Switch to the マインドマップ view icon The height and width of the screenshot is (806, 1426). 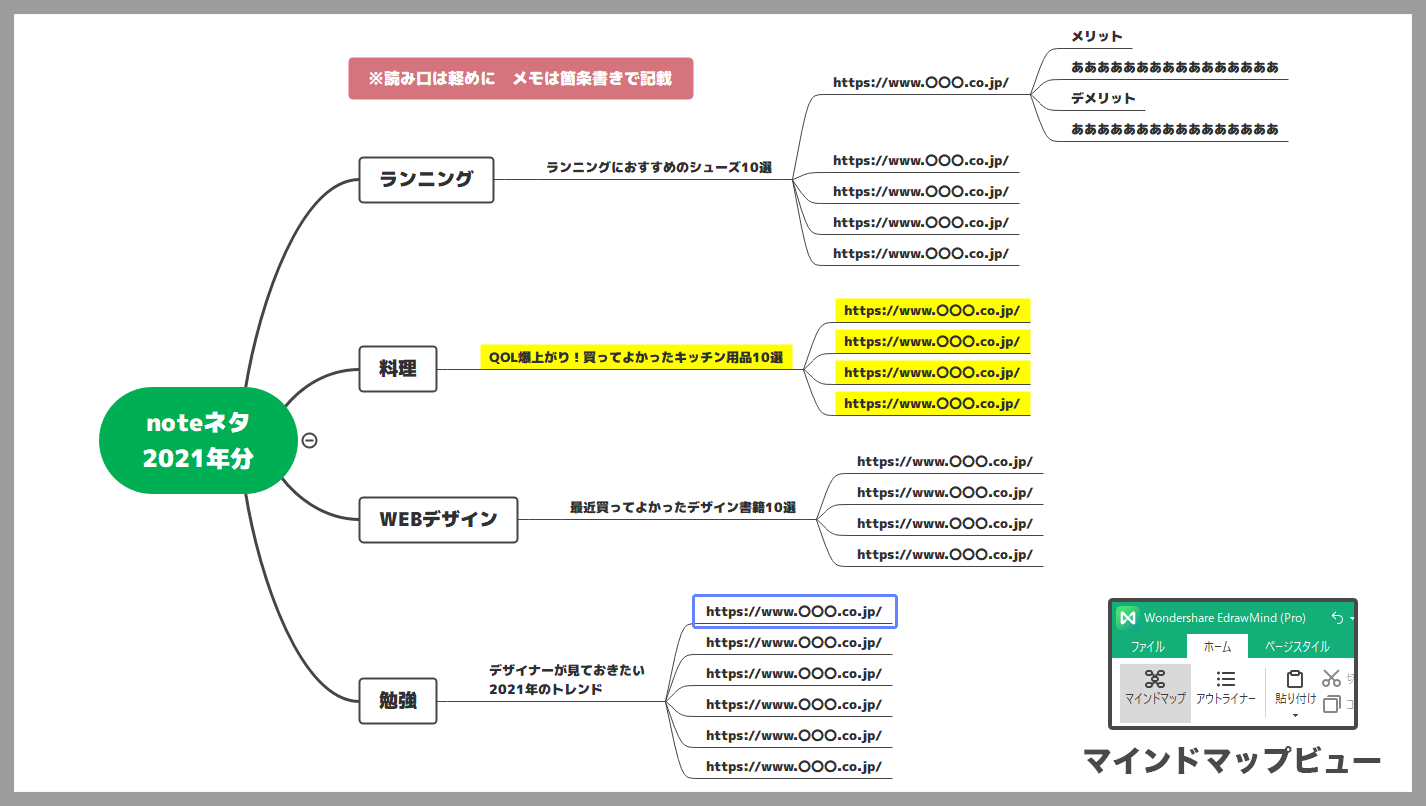(1154, 688)
